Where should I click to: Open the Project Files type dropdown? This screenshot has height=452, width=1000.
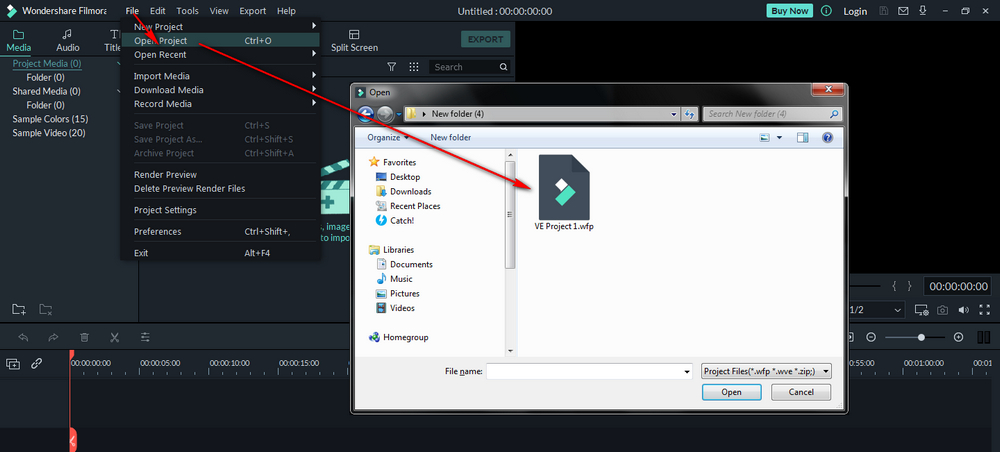(766, 371)
